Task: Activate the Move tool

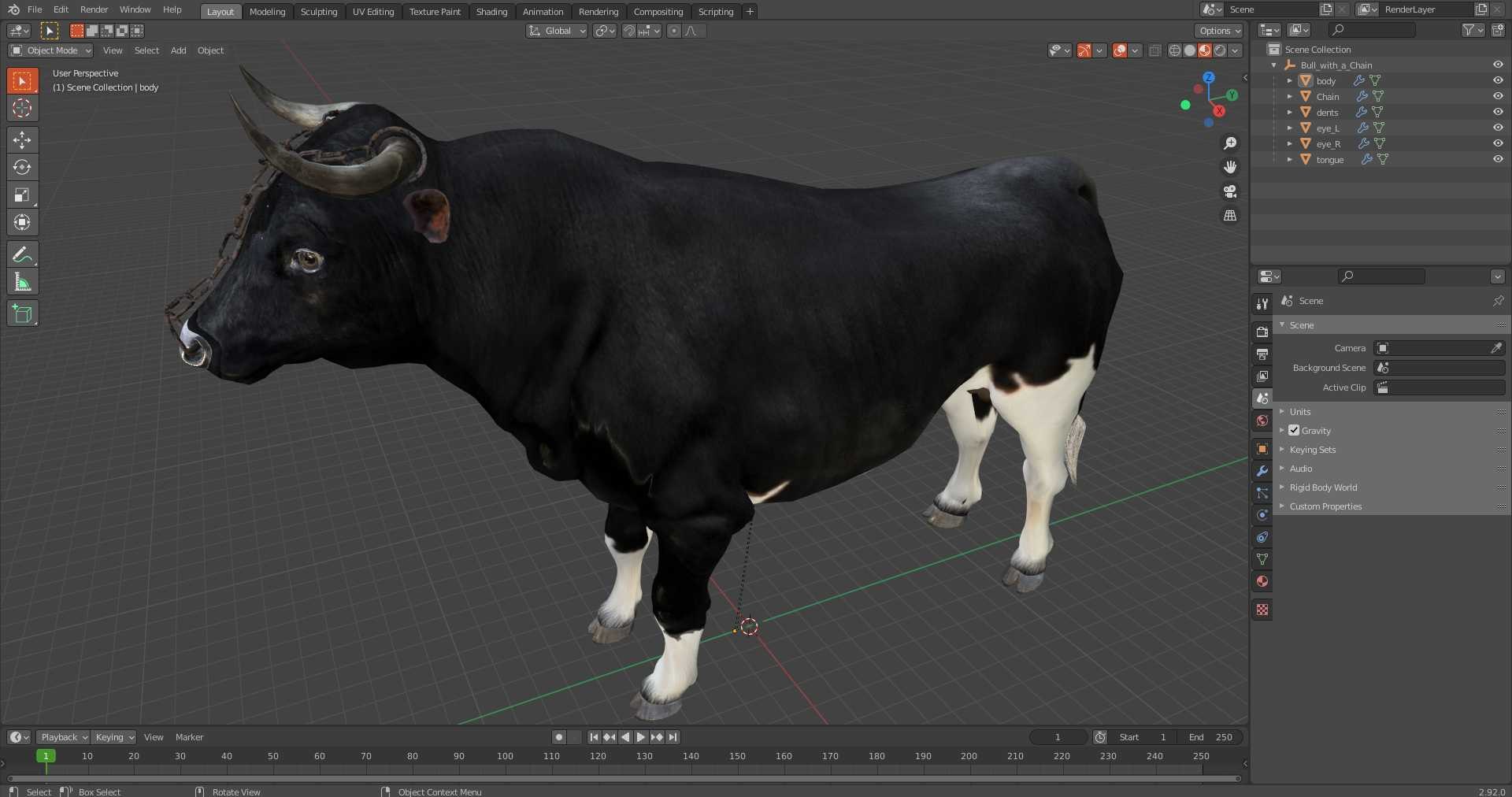Action: coord(22,140)
